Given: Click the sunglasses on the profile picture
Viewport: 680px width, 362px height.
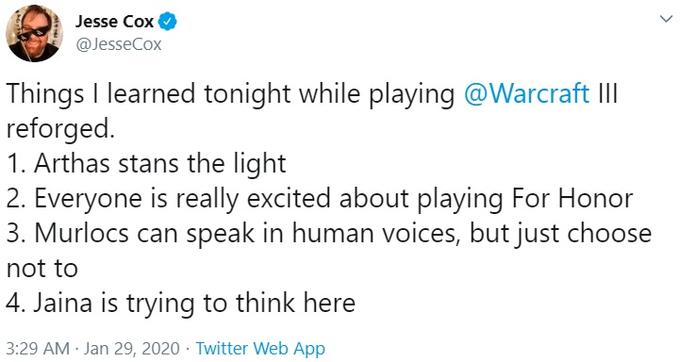Looking at the screenshot, I should click(35, 33).
